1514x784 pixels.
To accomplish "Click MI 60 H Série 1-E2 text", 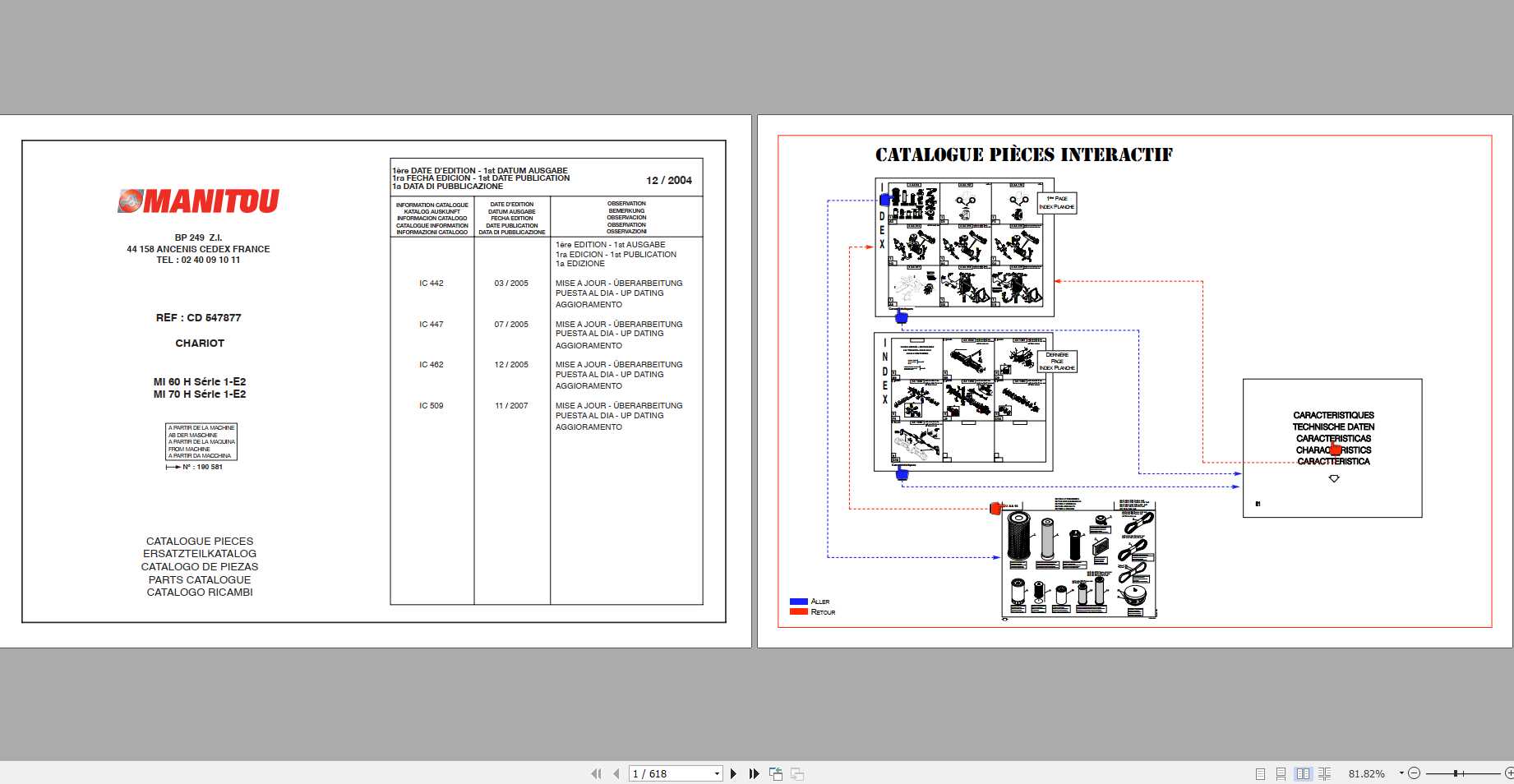I will [x=200, y=382].
